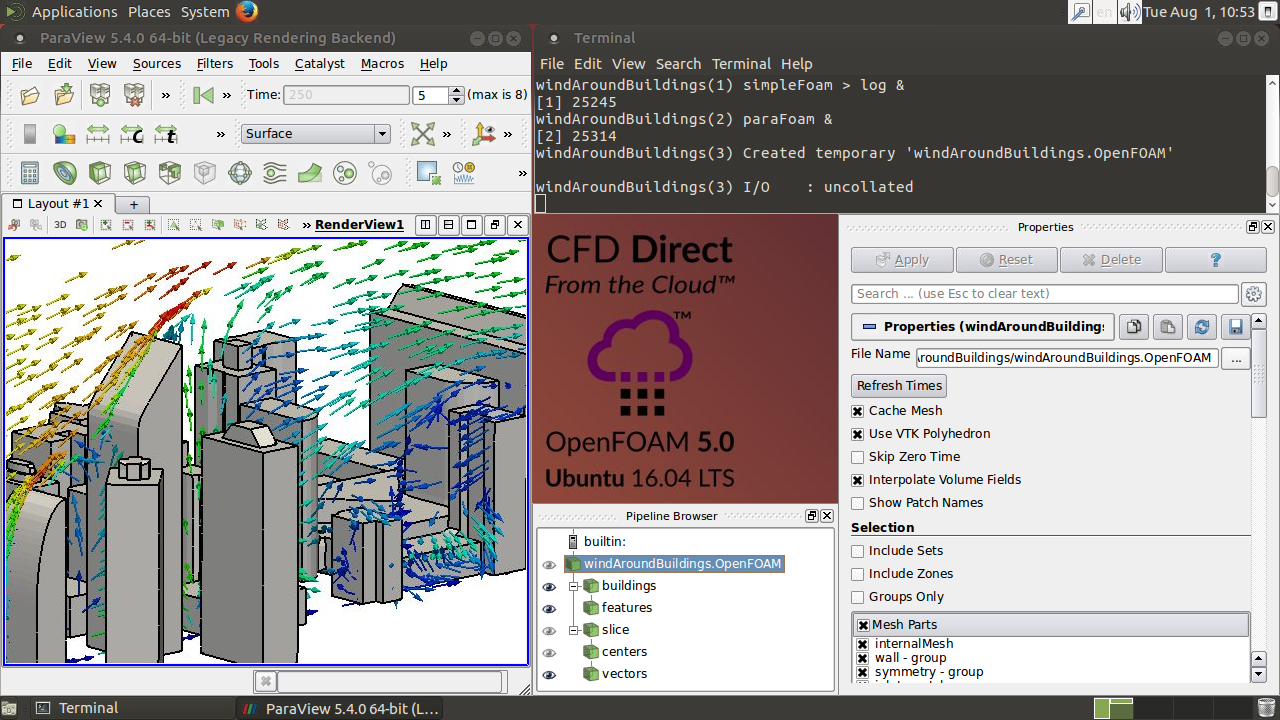The height and width of the screenshot is (720, 1280).
Task: Open the Macros menu
Action: 383,63
